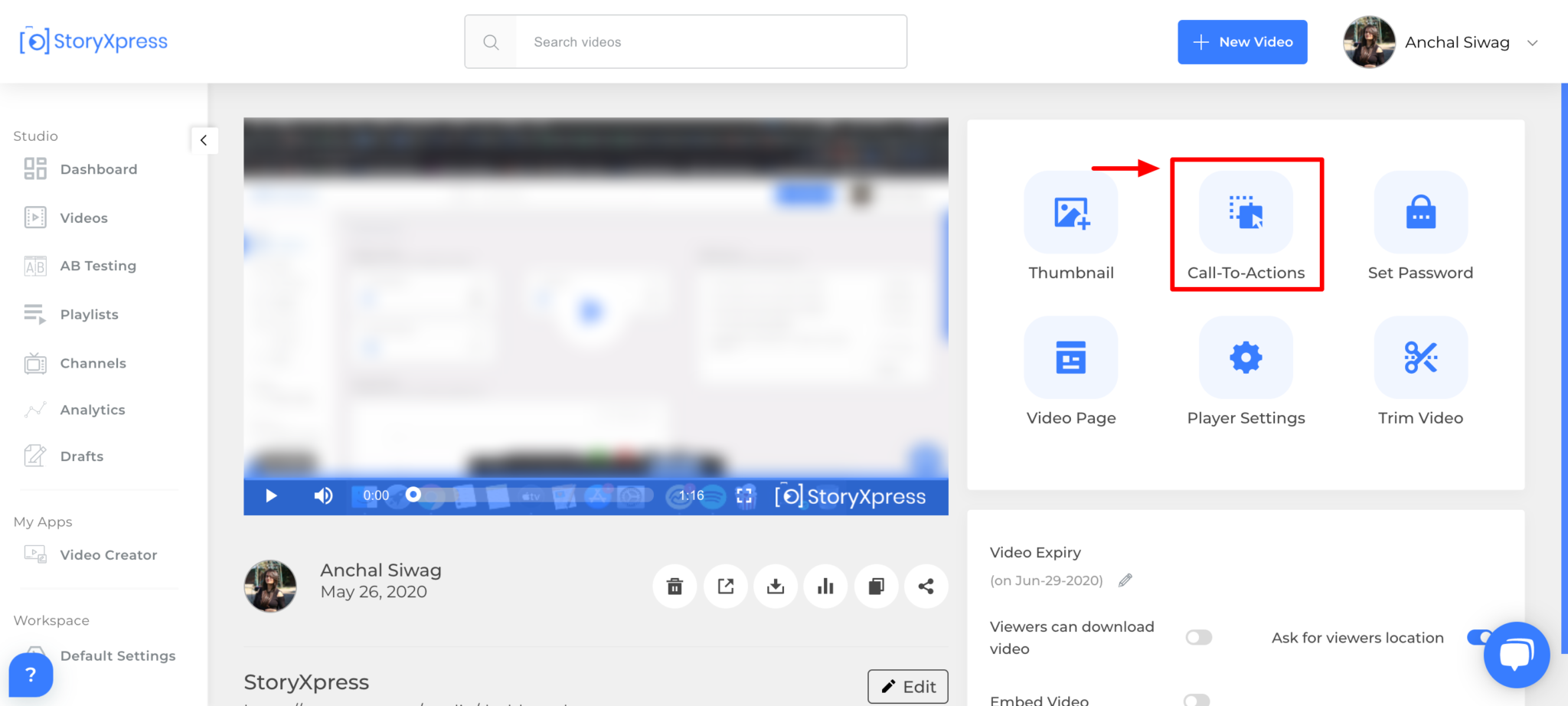The width and height of the screenshot is (1568, 706).
Task: Click the uploader avatar below video
Action: tap(270, 586)
